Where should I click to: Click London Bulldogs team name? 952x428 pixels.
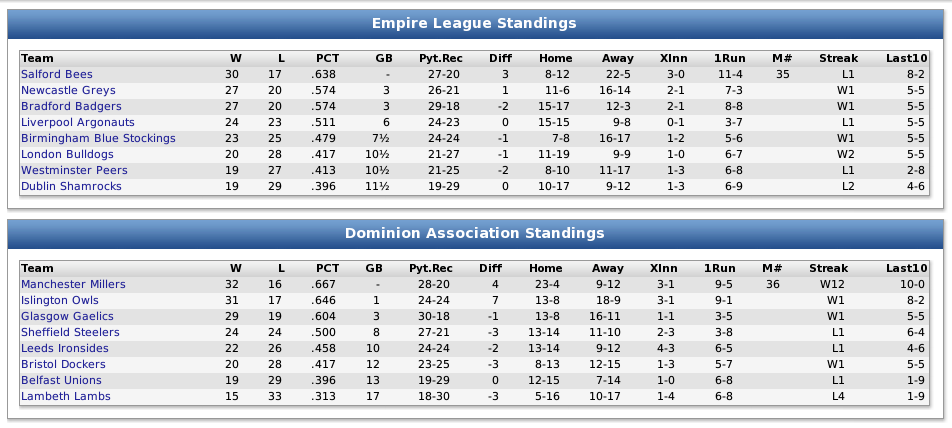click(x=67, y=154)
